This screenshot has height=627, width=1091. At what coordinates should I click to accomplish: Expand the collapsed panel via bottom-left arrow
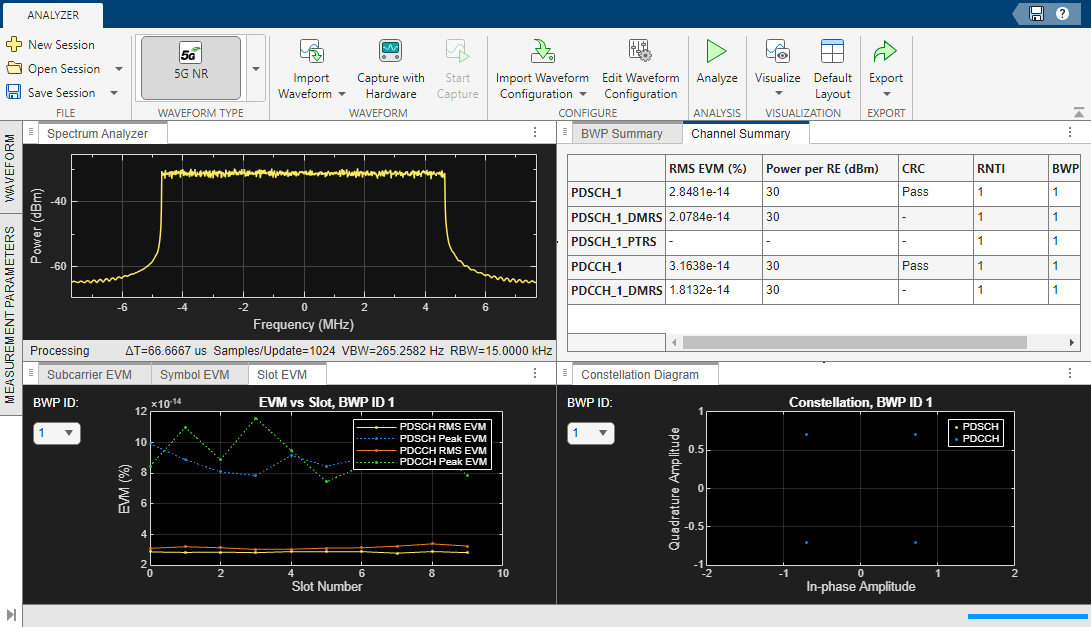[x=11, y=615]
